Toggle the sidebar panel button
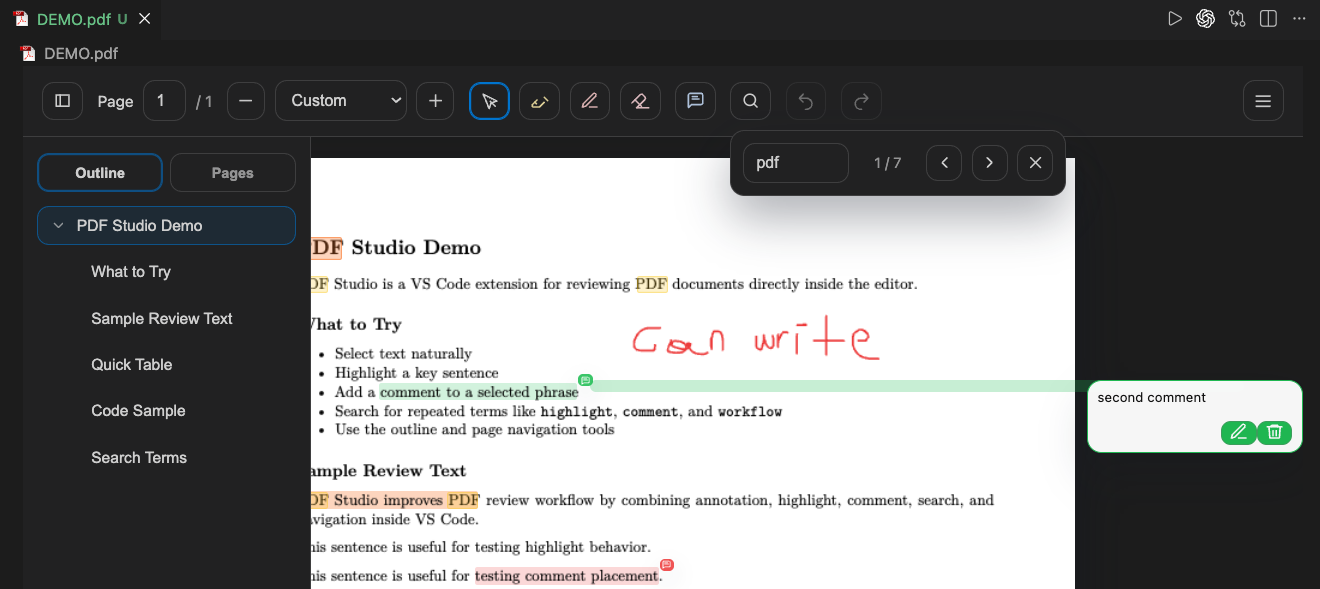This screenshot has height=589, width=1320. 62,101
